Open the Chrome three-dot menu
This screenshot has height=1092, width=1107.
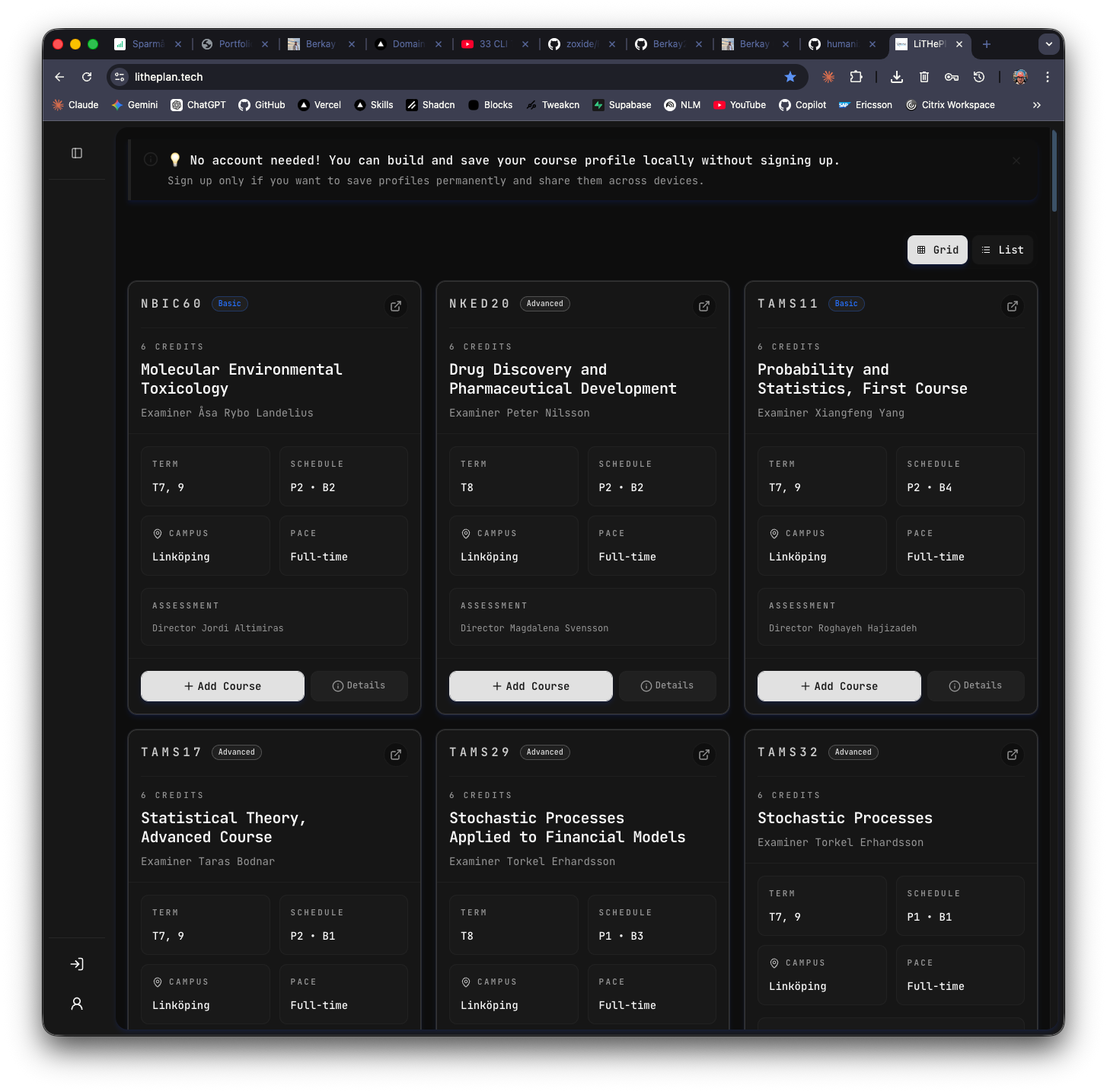click(x=1047, y=76)
